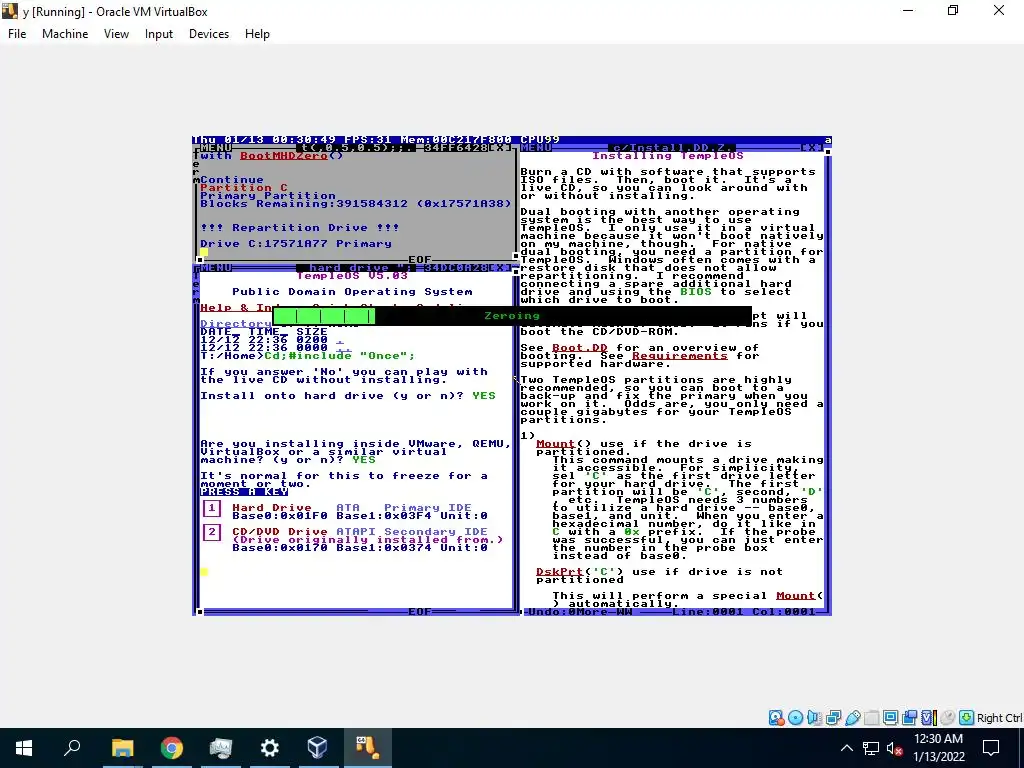Click the tray network icon
Viewport: 1024px width, 768px height.
871,748
